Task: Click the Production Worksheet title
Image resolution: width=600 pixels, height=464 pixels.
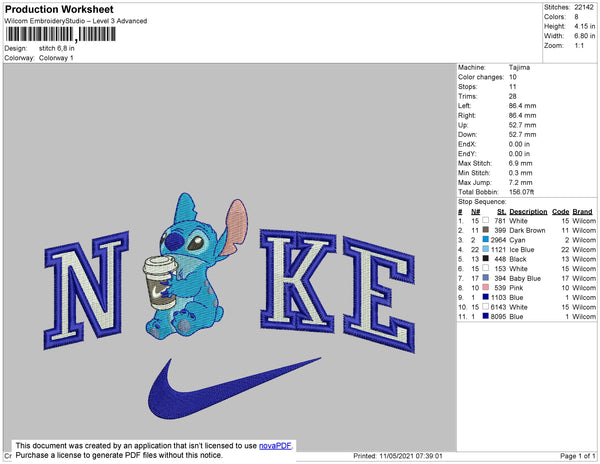Action: point(59,9)
